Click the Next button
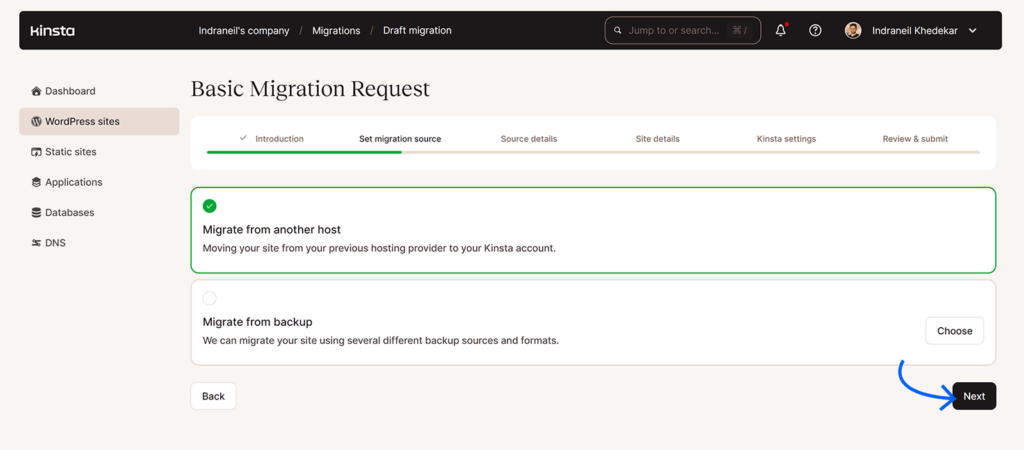This screenshot has height=450, width=1024. (x=974, y=396)
